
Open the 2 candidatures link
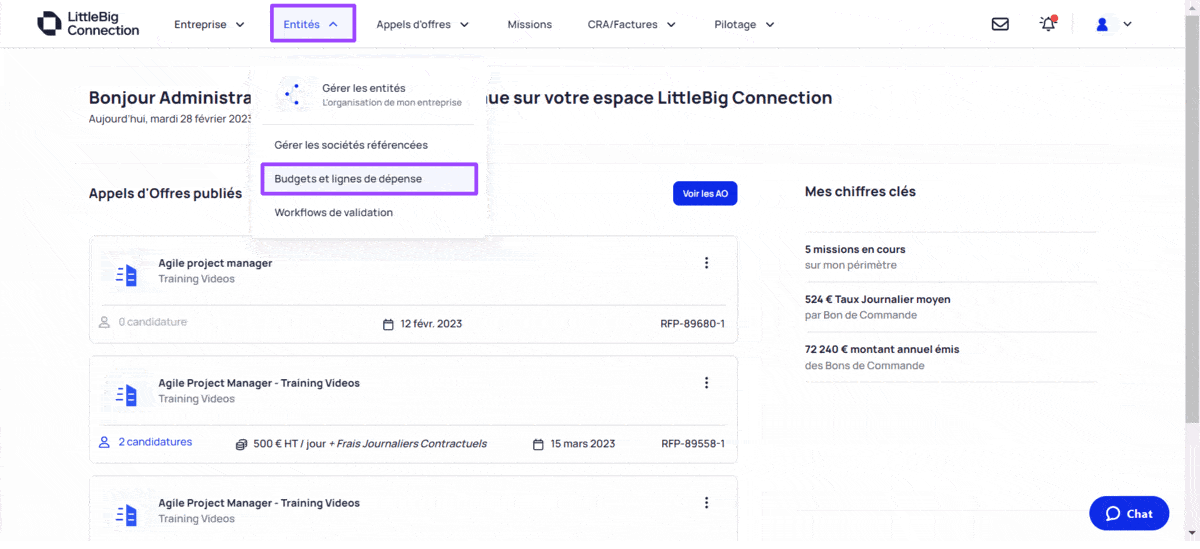pyautogui.click(x=155, y=441)
